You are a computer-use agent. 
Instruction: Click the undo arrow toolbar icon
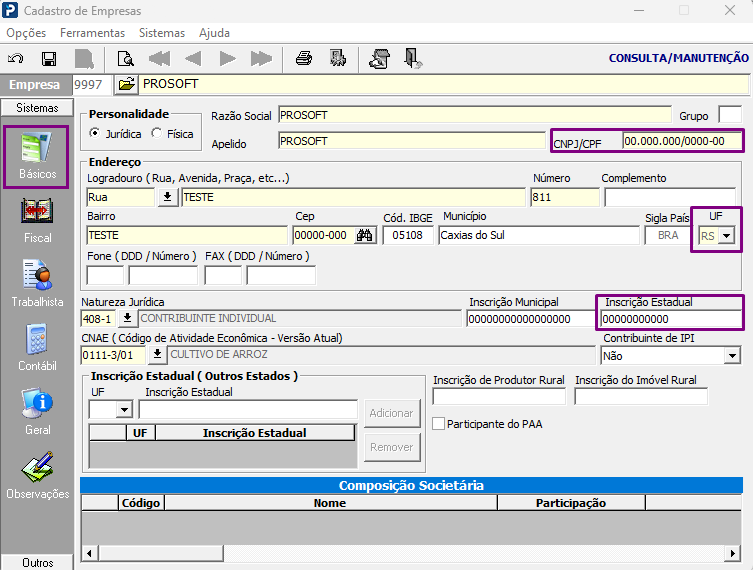[x=16, y=59]
